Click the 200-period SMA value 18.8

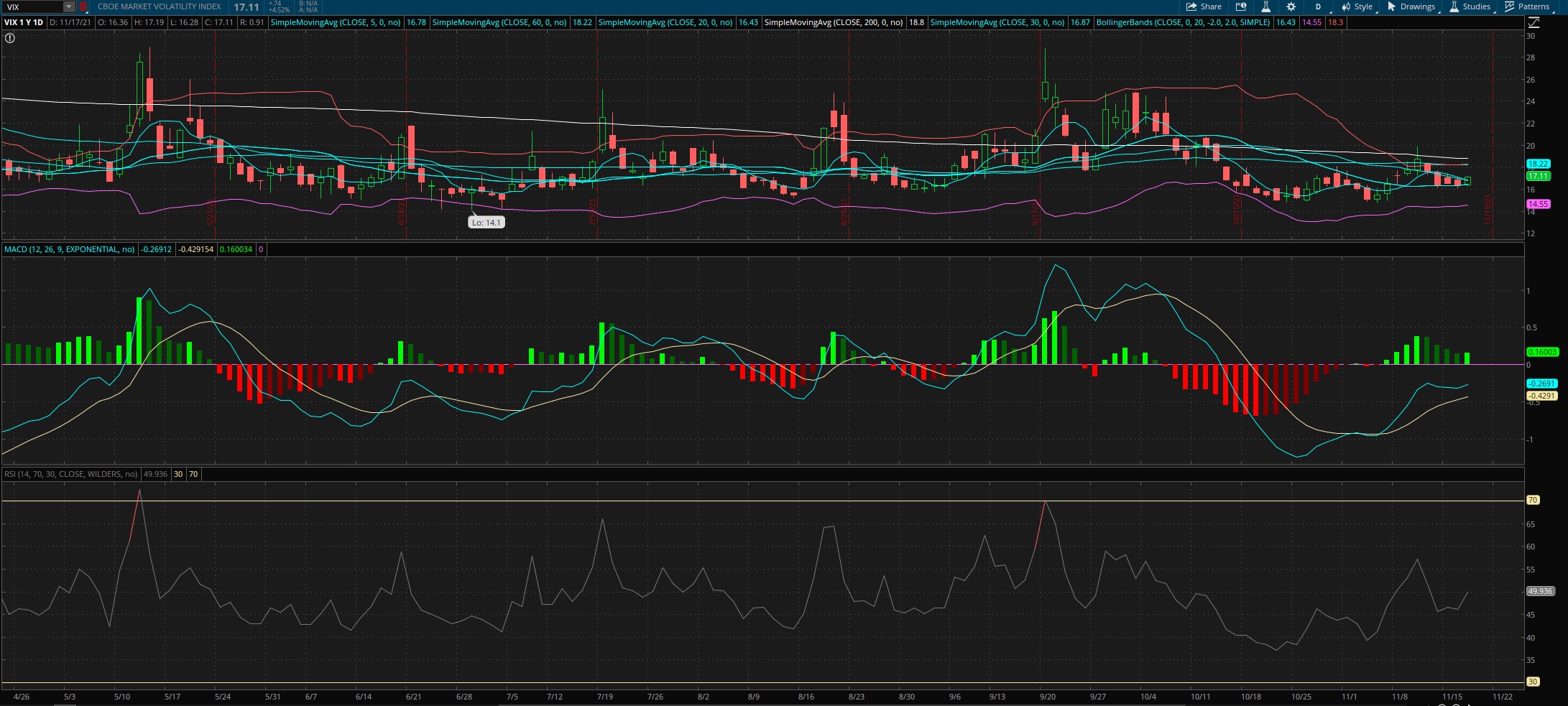coord(916,22)
